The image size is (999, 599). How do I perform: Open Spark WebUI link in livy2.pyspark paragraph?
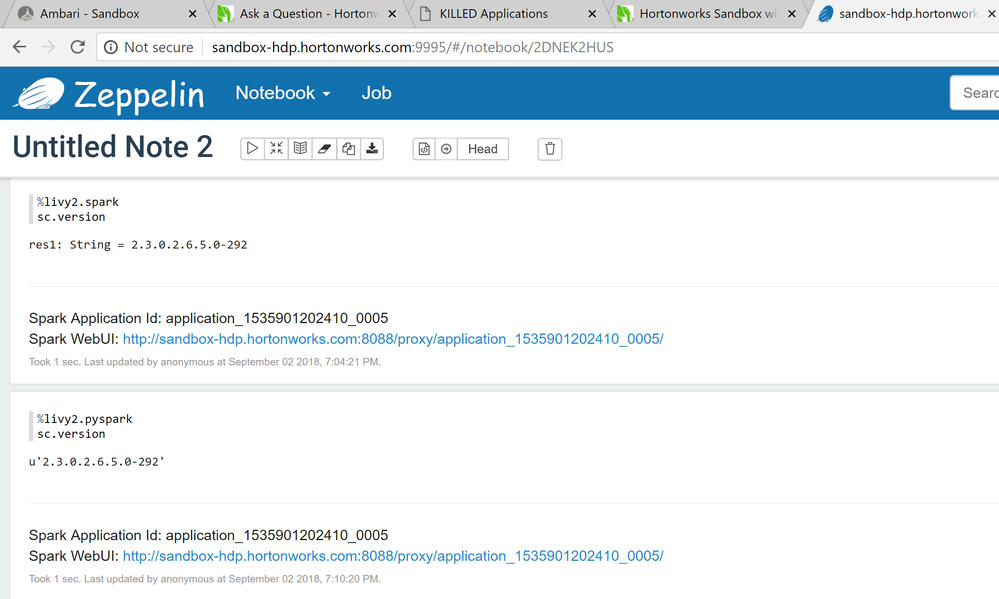(392, 556)
